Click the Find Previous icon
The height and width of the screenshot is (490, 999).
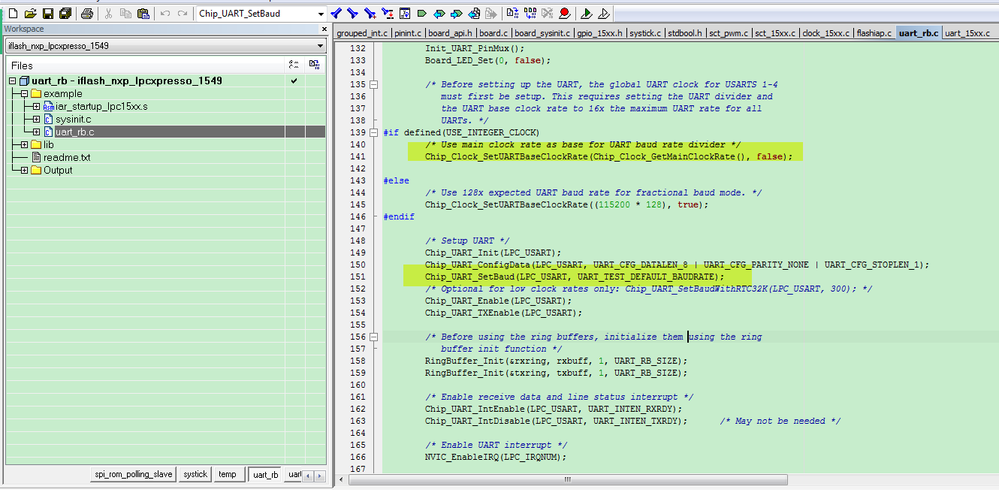(336, 13)
